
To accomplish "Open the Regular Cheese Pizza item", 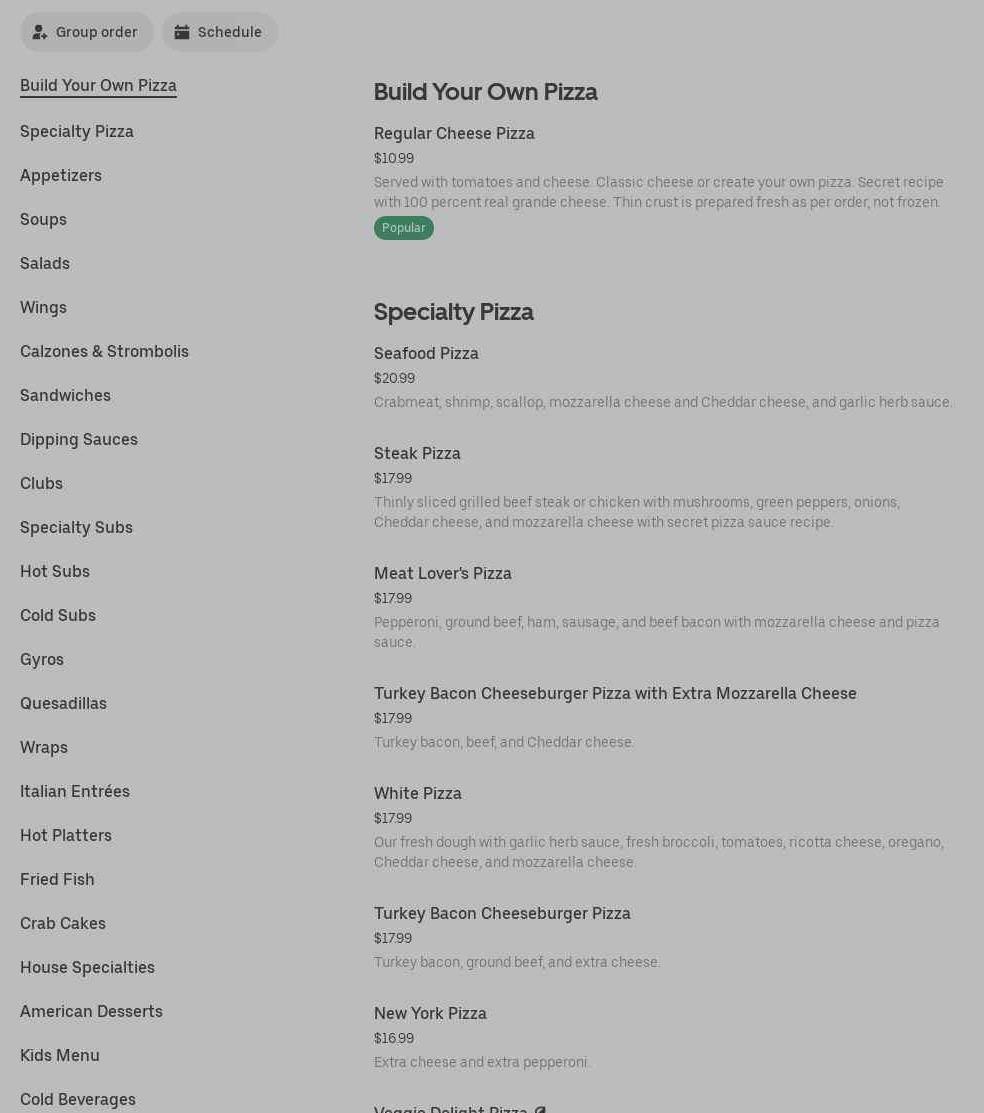I will (454, 133).
